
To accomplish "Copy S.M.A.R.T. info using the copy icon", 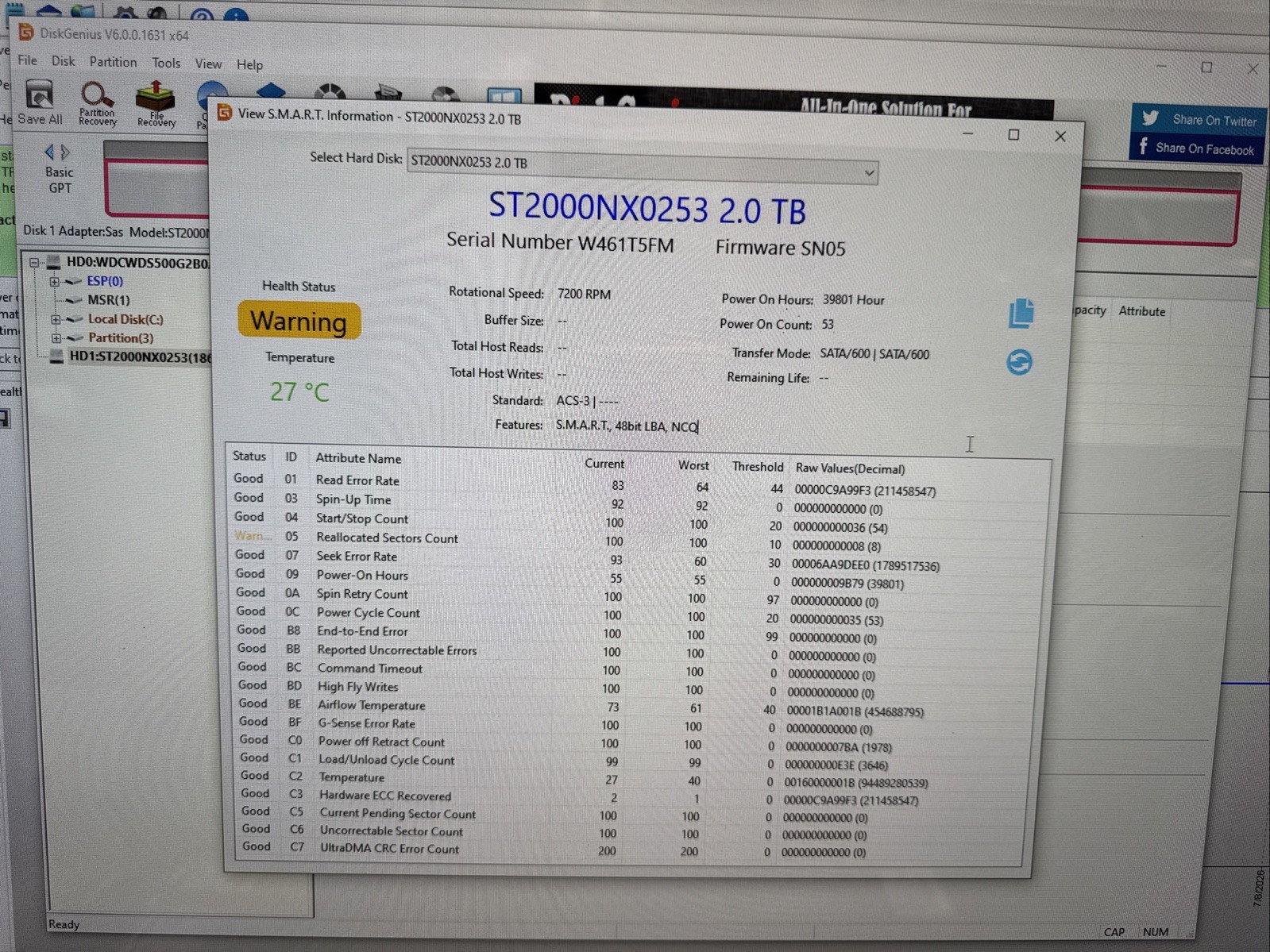I will pos(1021,313).
